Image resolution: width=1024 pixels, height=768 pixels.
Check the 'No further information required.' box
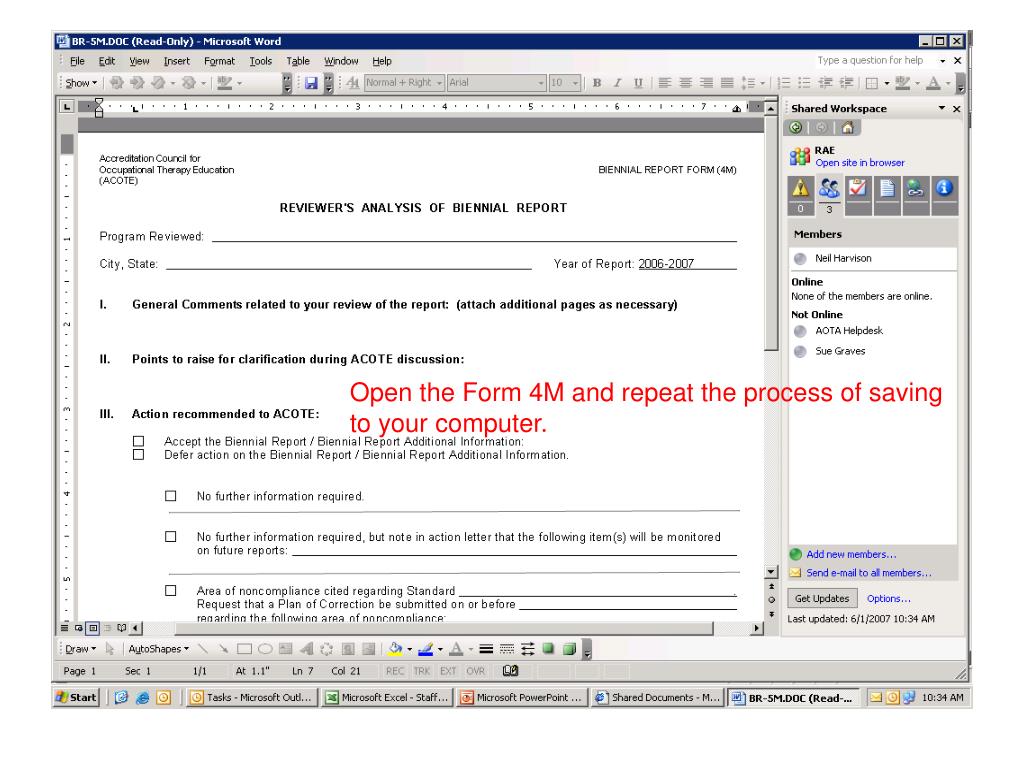170,496
